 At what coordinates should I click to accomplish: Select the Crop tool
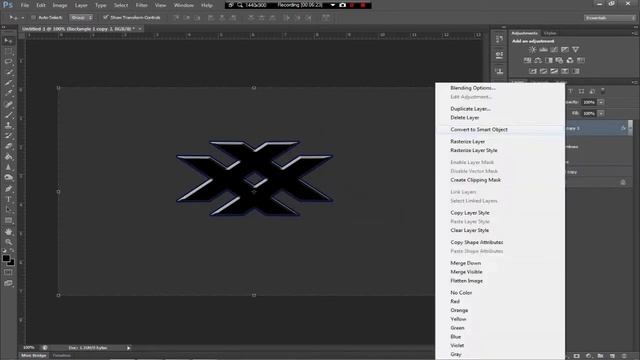click(x=8, y=83)
